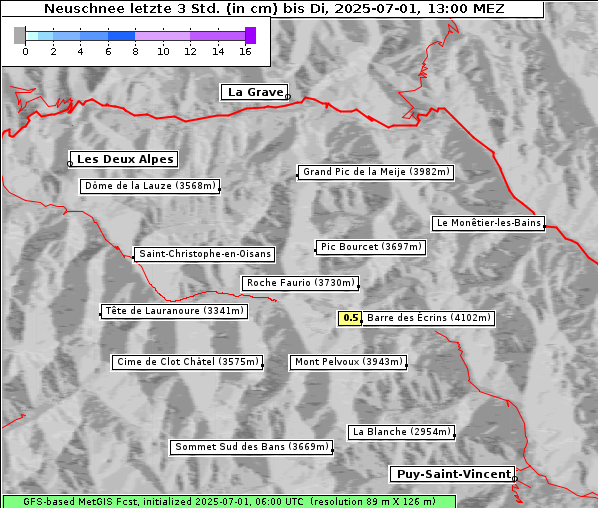Select the Cime de Clot Châtel label

(188, 362)
